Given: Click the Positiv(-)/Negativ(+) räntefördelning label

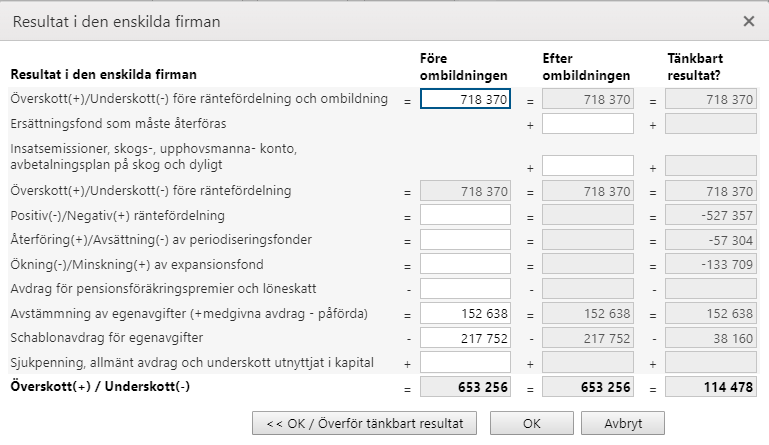Looking at the screenshot, I should coord(118,215).
